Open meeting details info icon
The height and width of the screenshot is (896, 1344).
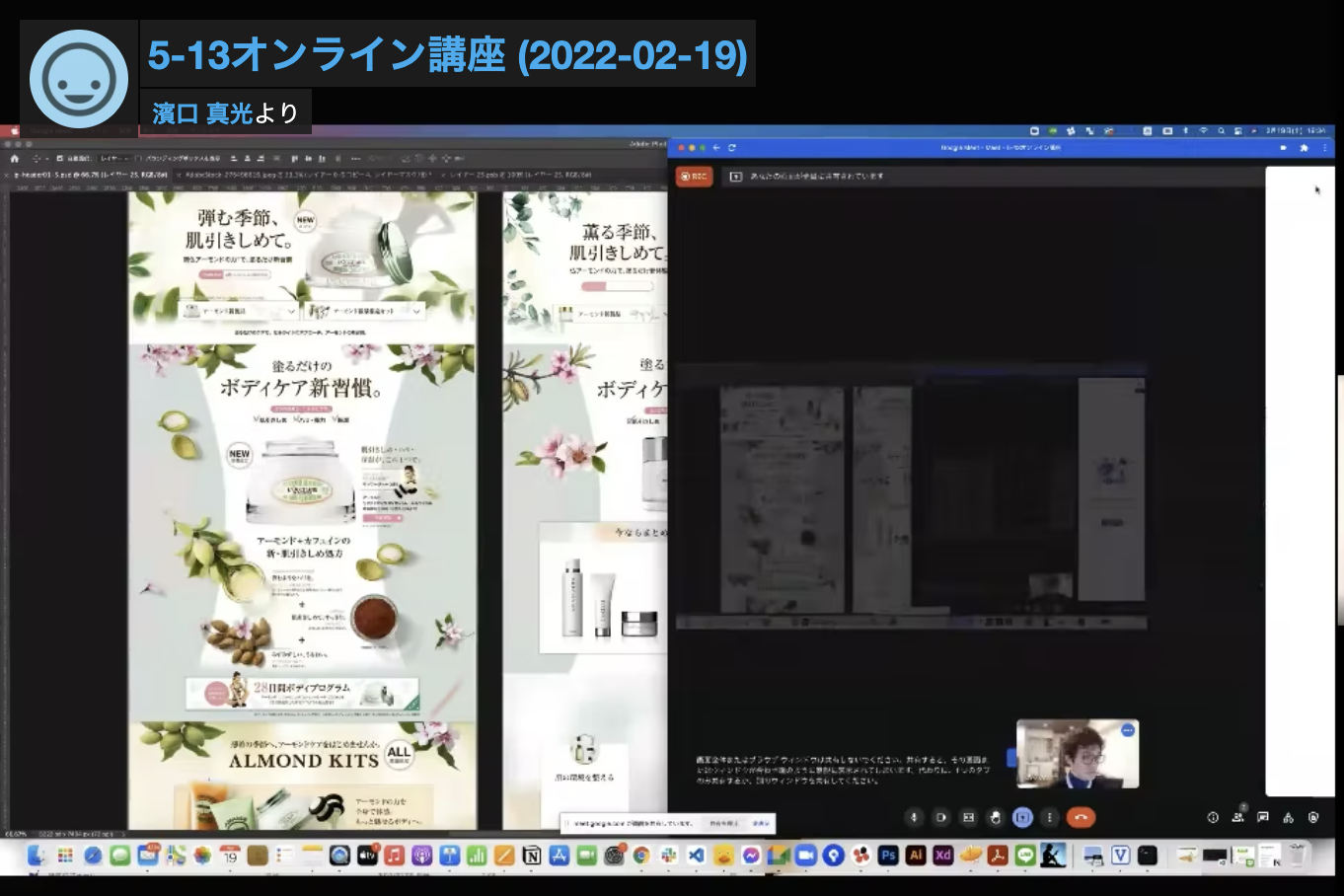click(x=1213, y=817)
